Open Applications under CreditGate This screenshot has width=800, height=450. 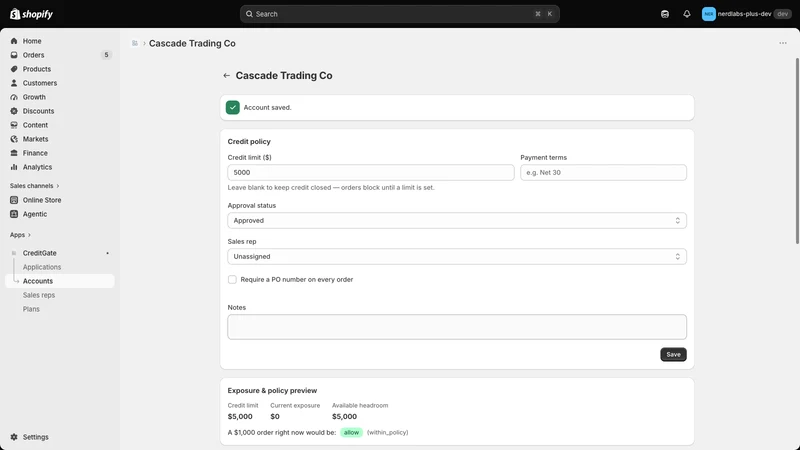pos(42,267)
